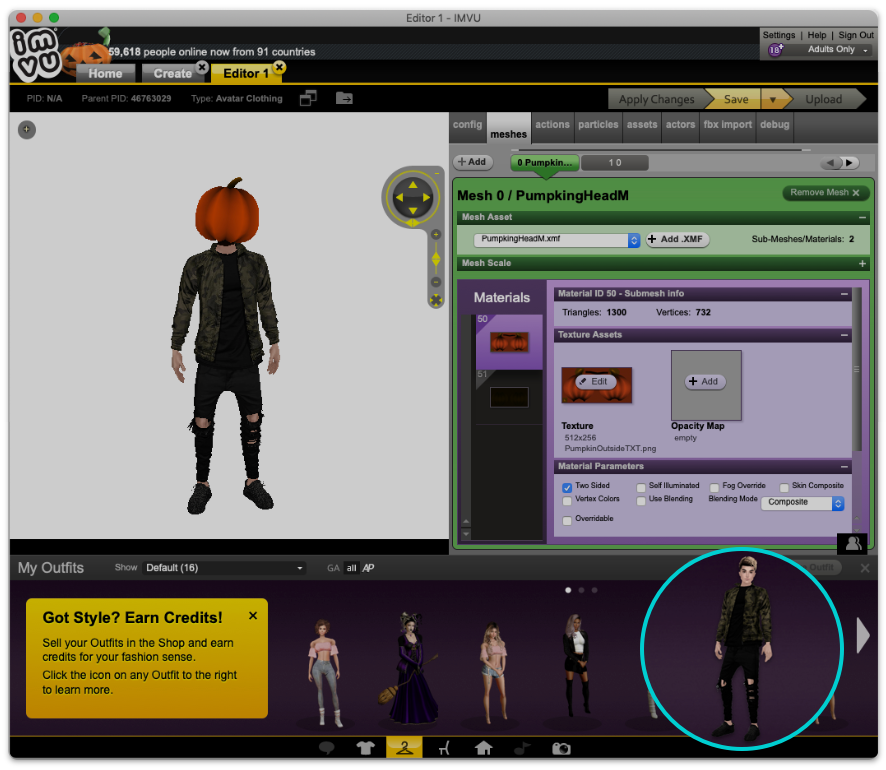The height and width of the screenshot is (770, 886).
Task: Click the Upload button
Action: [824, 99]
